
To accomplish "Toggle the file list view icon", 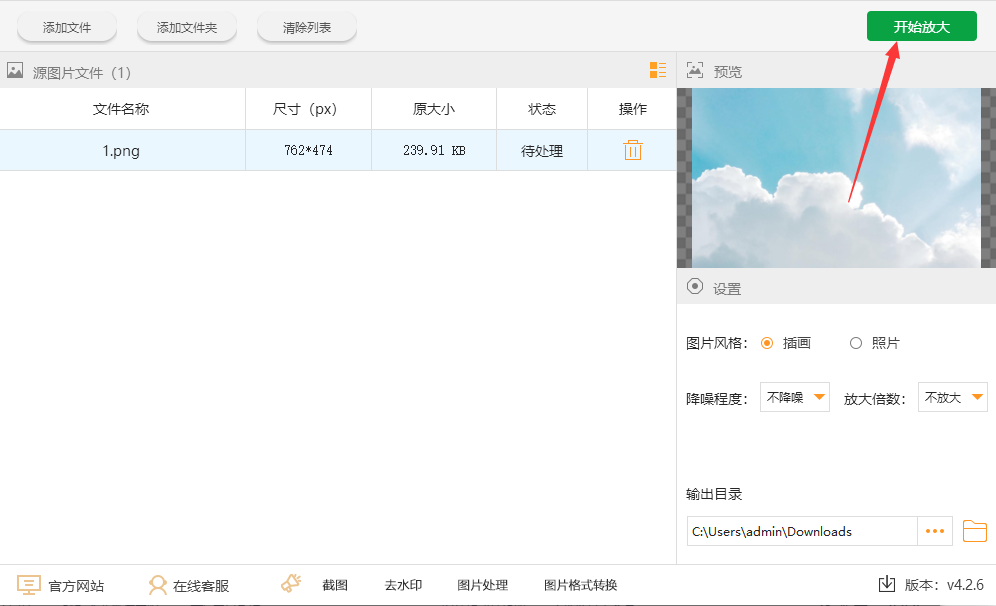I will pos(657,70).
